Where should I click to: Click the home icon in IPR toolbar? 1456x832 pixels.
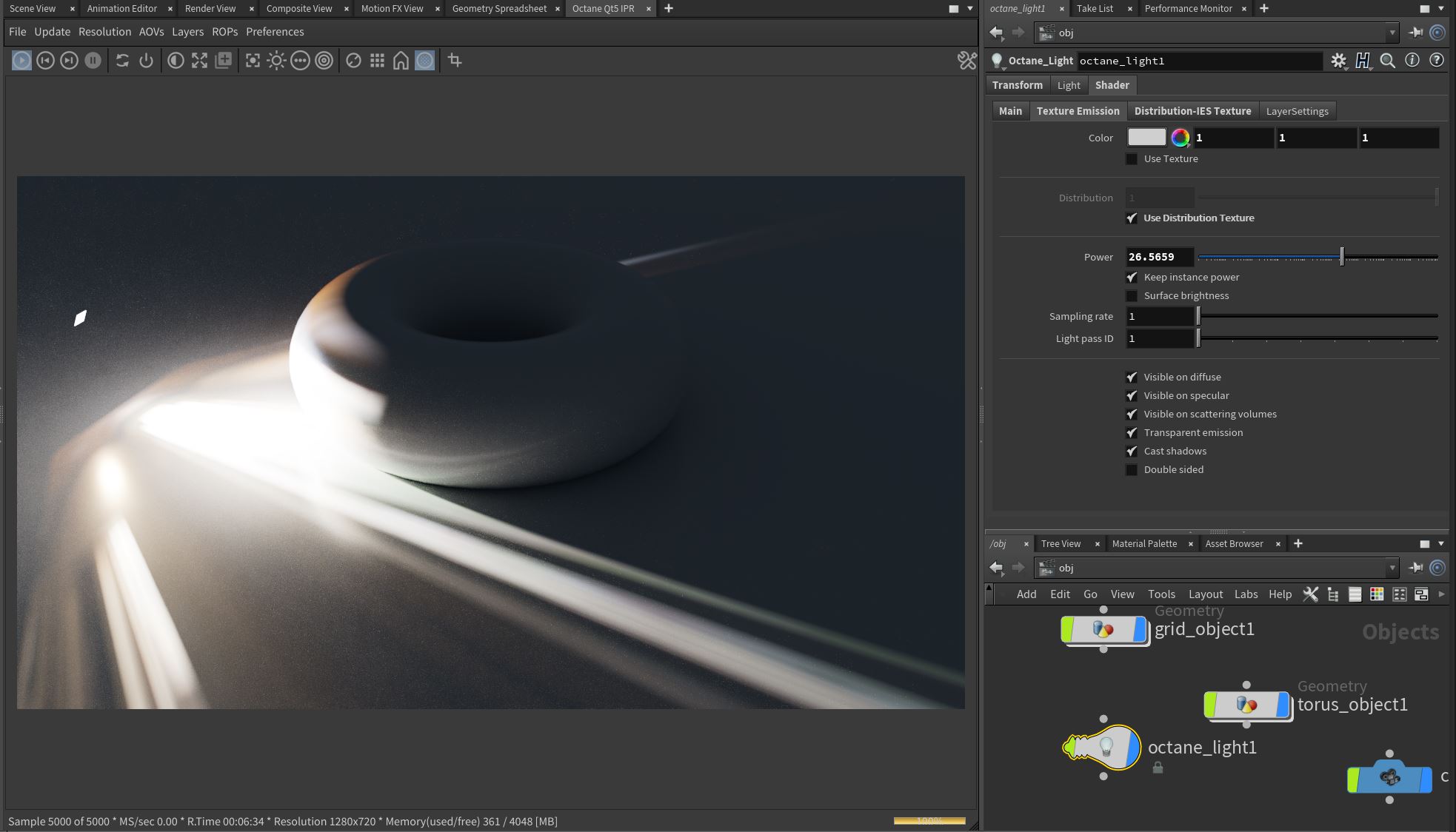point(401,61)
